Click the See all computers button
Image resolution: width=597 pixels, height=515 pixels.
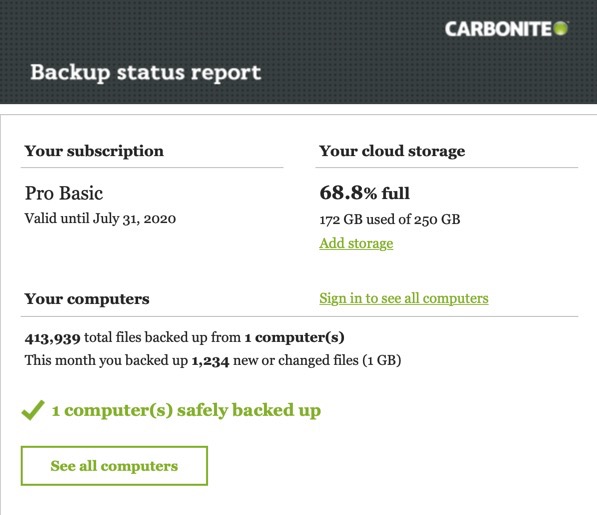[x=114, y=466]
